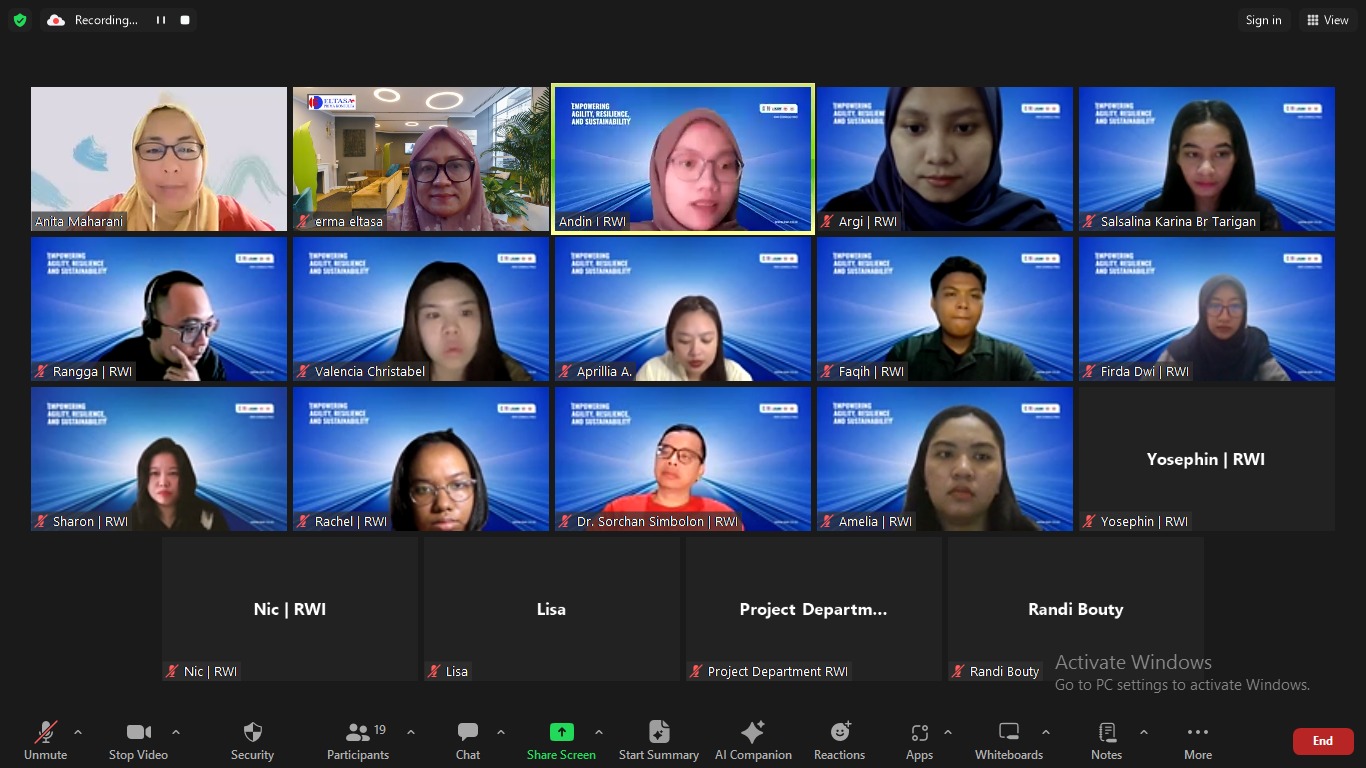The image size is (1366, 768).
Task: Start the meeting summary
Action: 658,740
